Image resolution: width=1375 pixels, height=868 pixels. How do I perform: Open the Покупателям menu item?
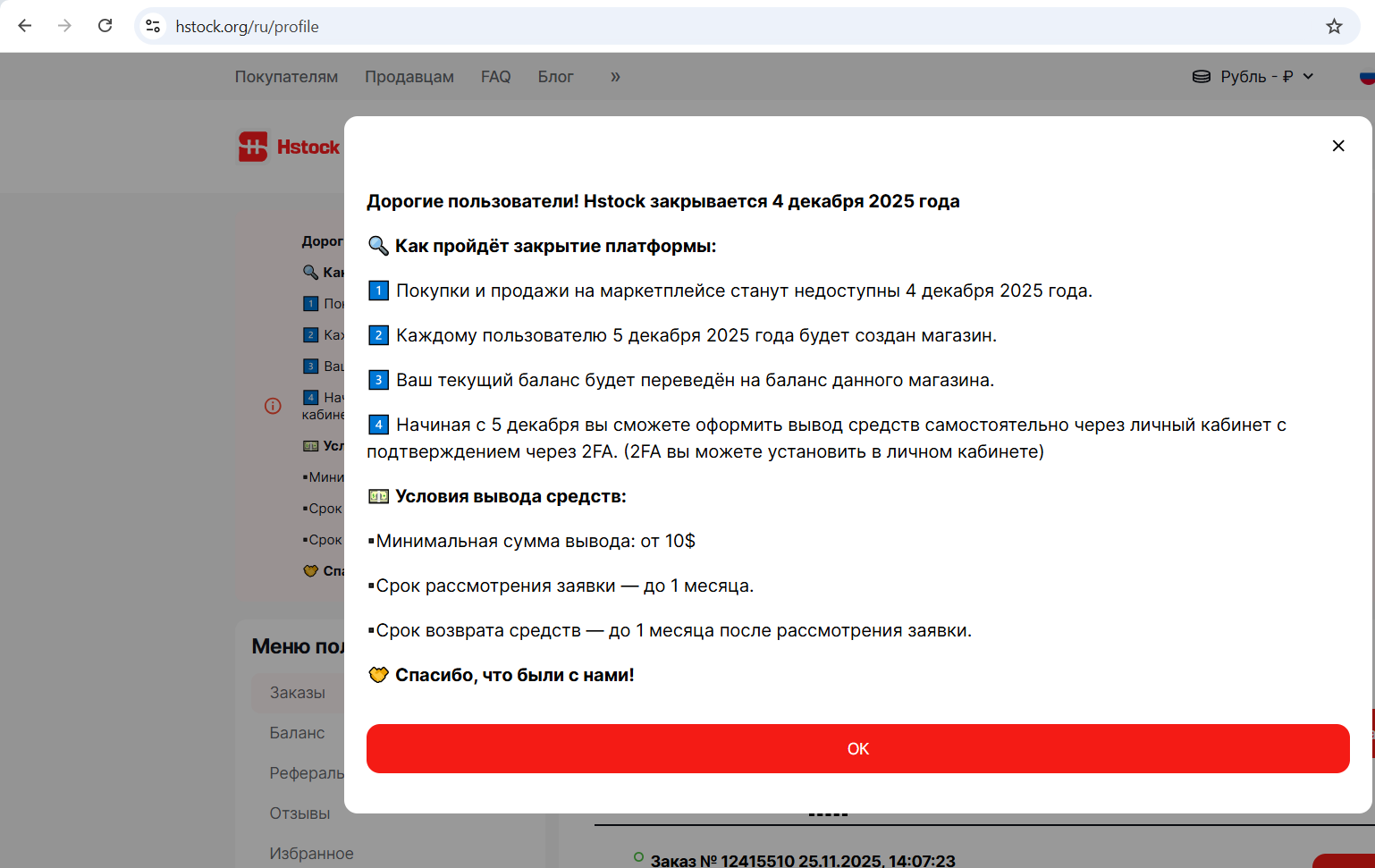tap(286, 77)
